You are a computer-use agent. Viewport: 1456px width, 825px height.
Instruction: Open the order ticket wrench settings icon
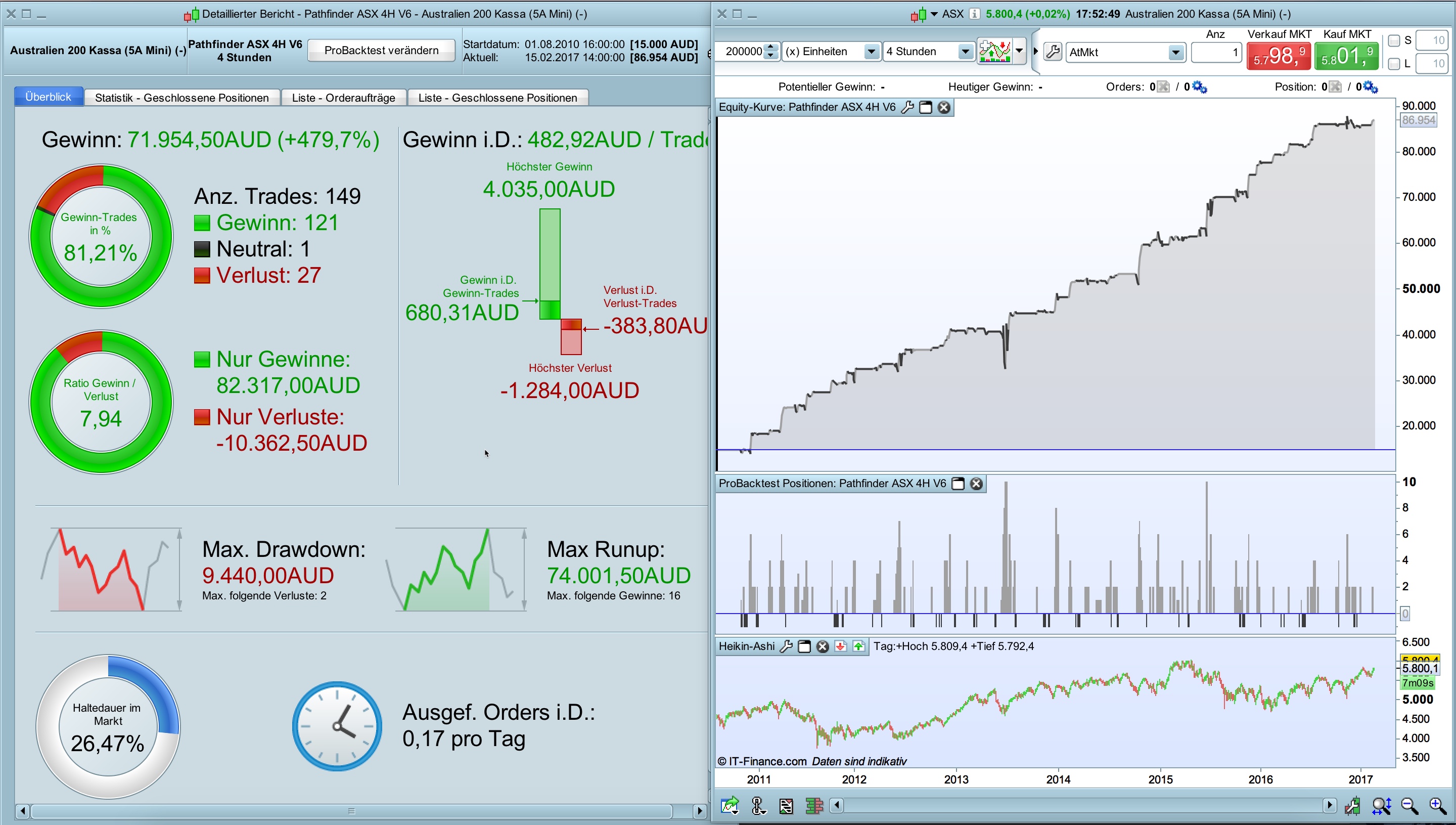coord(1053,52)
